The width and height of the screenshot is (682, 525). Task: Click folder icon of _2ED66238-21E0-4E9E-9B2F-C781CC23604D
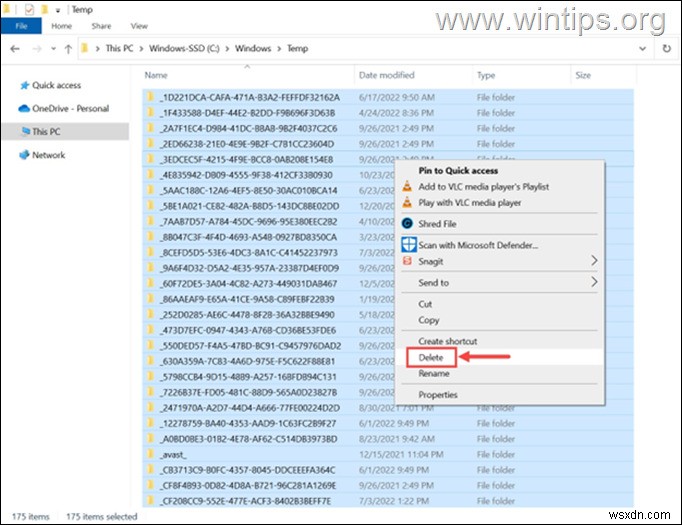150,144
